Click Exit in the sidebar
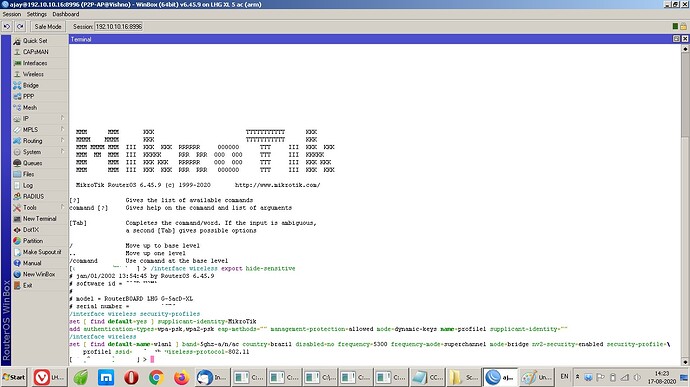Image resolution: width=690 pixels, height=387 pixels. pos(27,285)
